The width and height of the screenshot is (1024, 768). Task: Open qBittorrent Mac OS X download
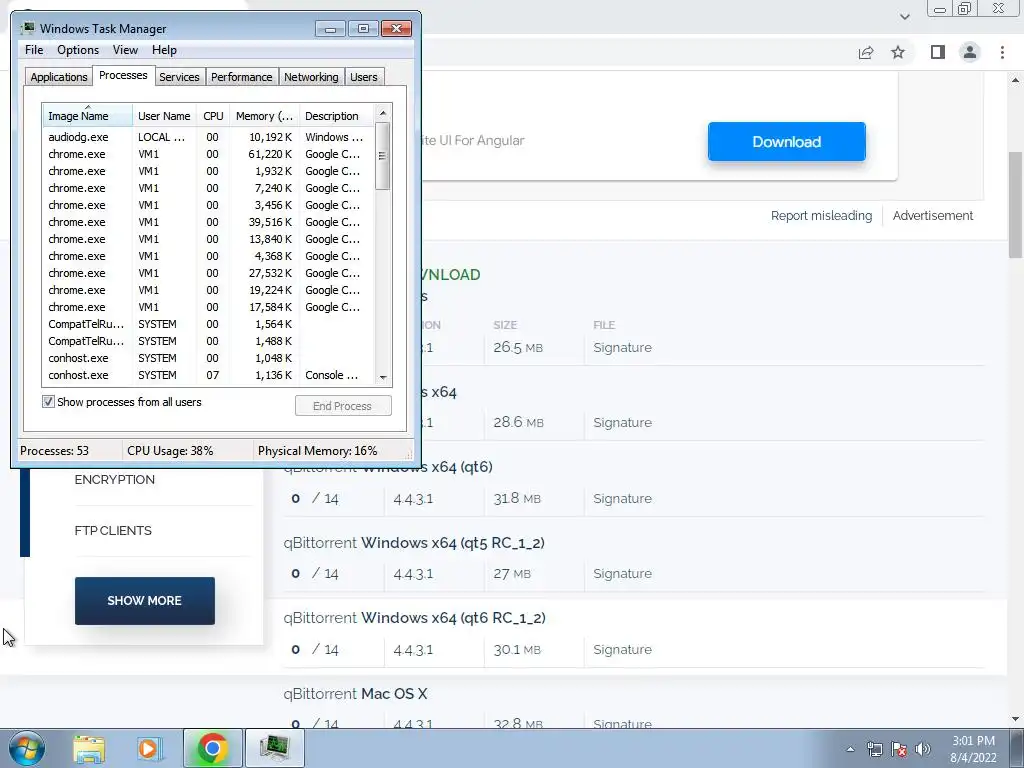[x=355, y=694]
